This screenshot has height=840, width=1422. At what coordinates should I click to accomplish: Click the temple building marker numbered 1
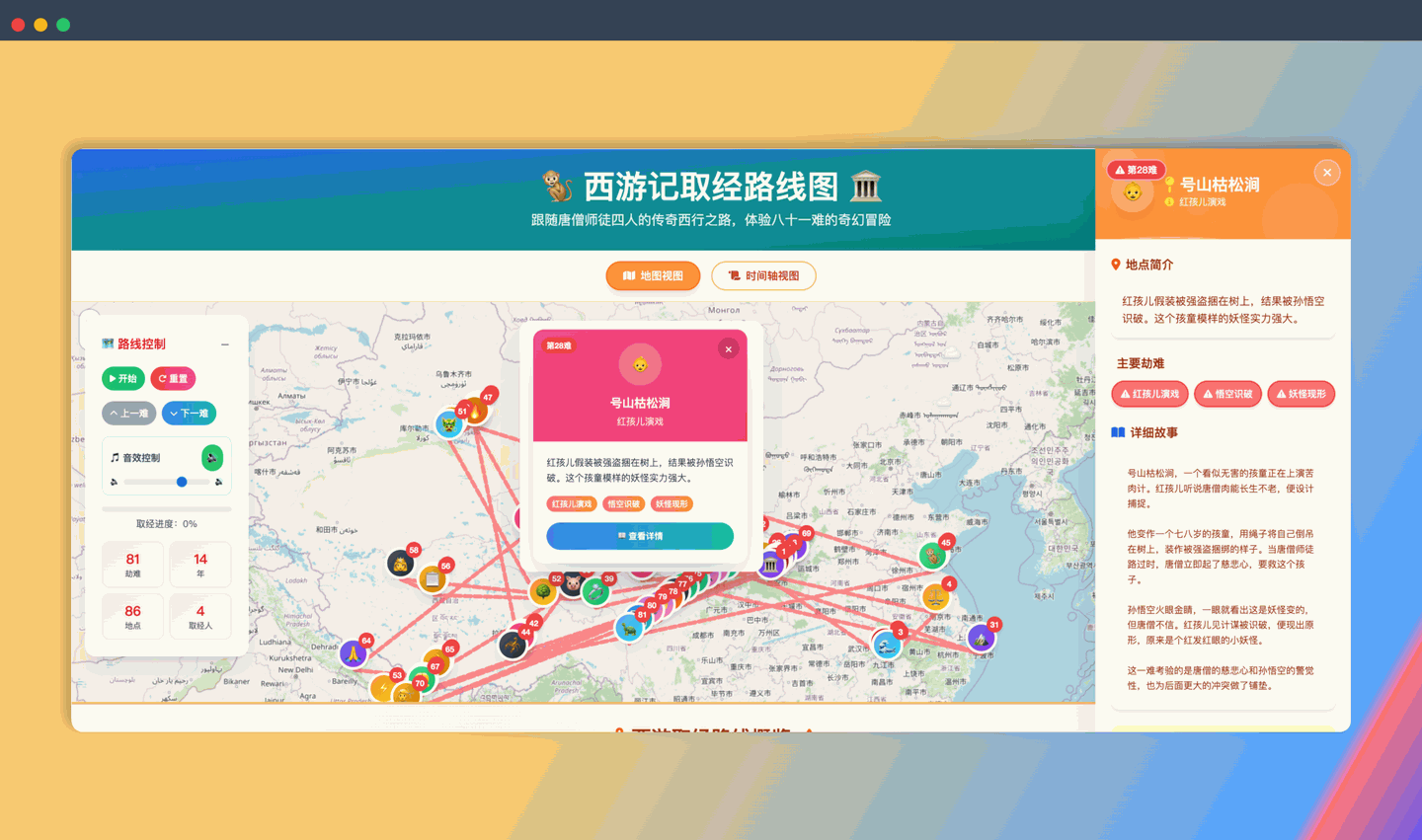click(770, 566)
